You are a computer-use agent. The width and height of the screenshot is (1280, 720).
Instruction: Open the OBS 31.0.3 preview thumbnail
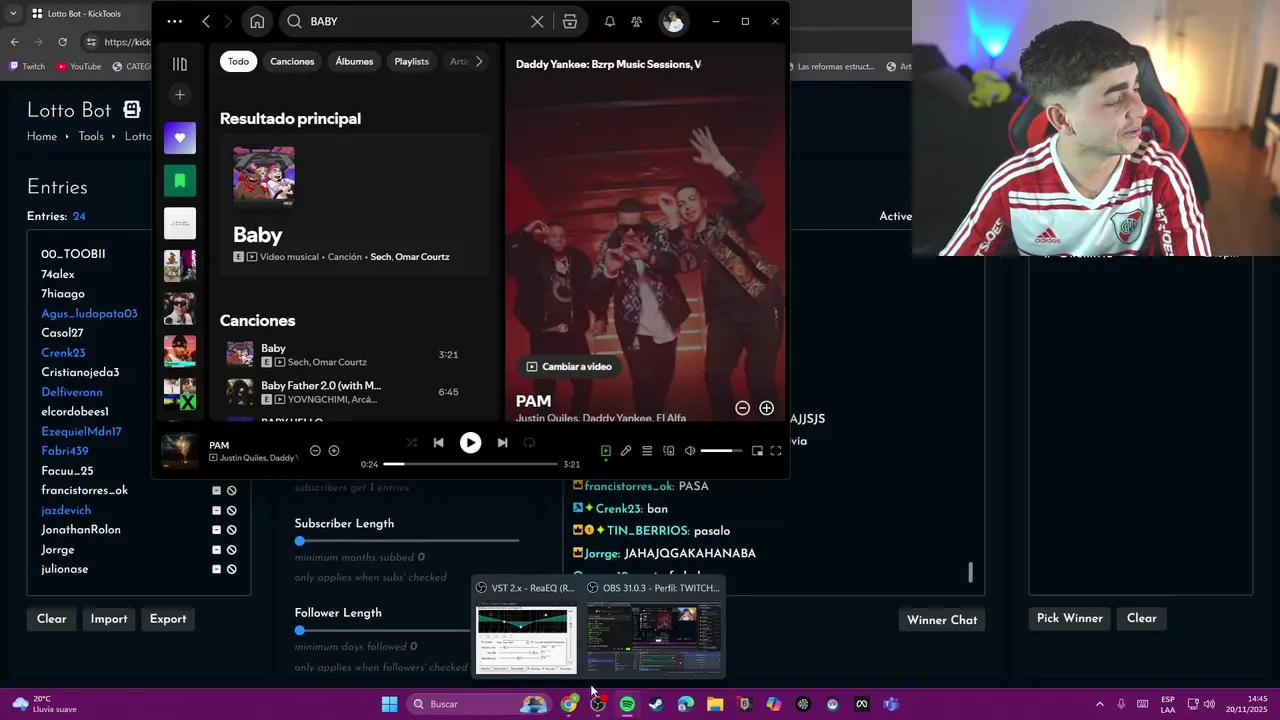point(654,640)
